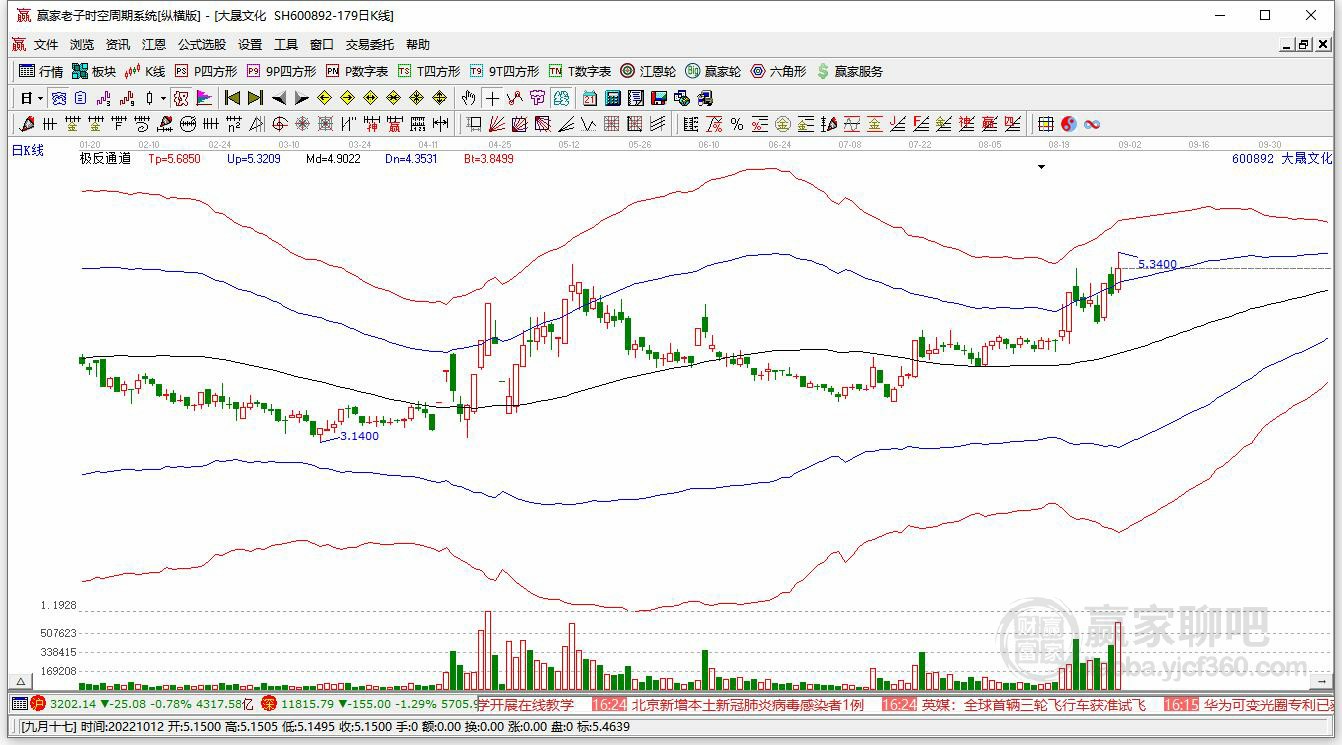Open the 板块 sector view
This screenshot has width=1342, height=745.
coord(94,71)
